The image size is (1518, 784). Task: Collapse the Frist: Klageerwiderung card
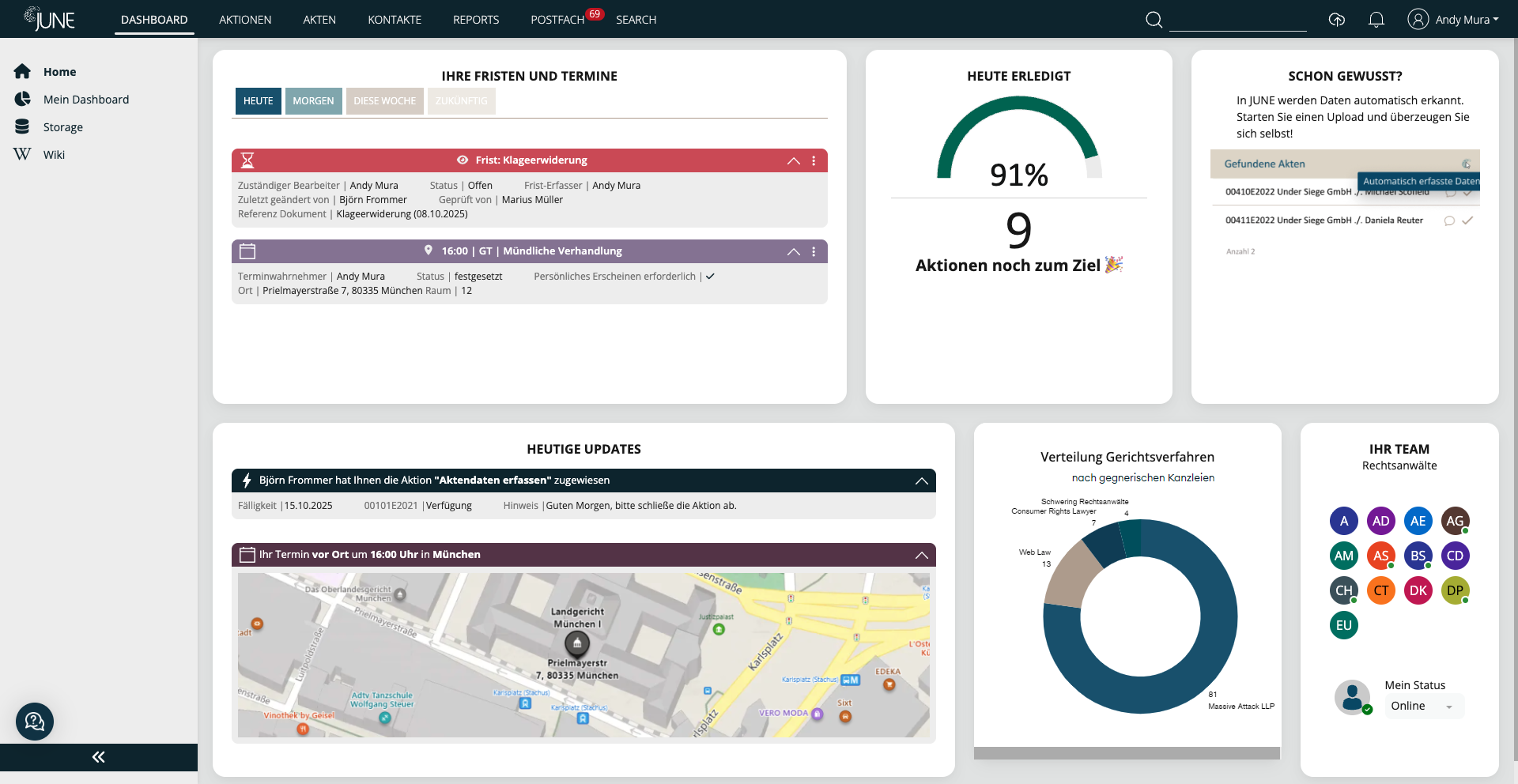tap(793, 160)
